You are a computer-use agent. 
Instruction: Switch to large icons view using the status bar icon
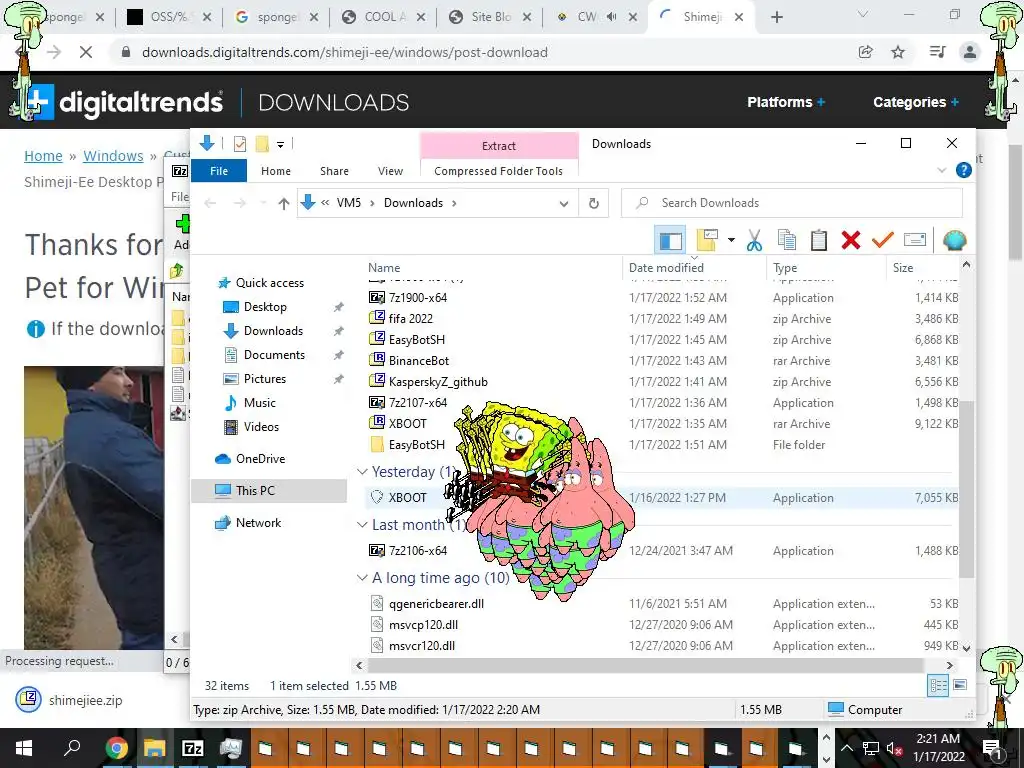point(959,685)
